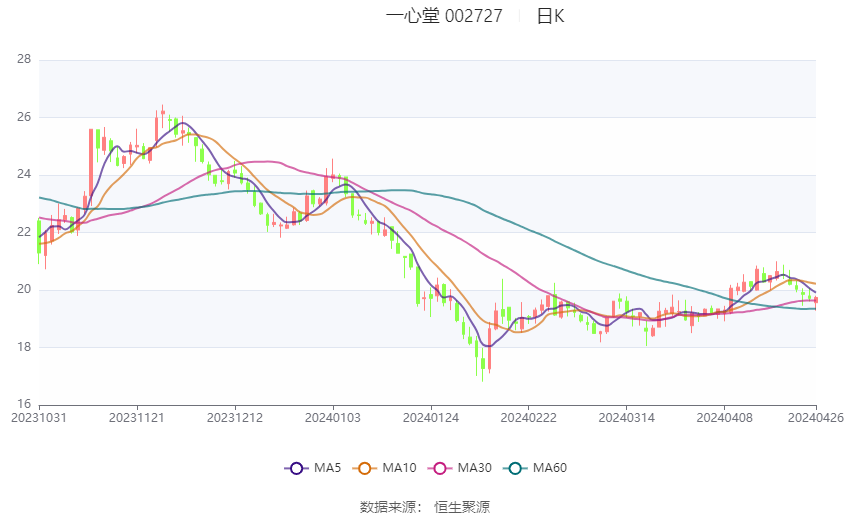Click the 数据来源 label at the bottom
Viewport: 850px width, 517px height.
389,507
